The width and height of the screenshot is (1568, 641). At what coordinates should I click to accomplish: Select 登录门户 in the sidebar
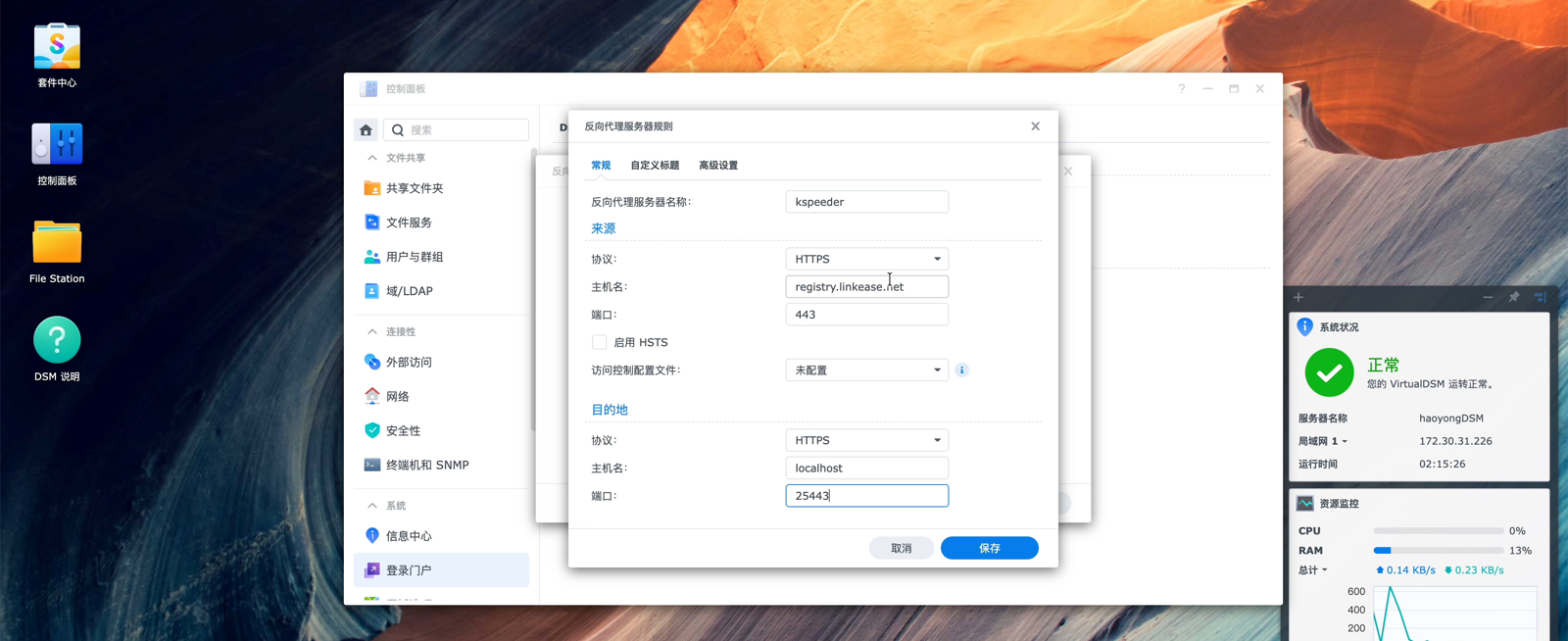pyautogui.click(x=441, y=569)
